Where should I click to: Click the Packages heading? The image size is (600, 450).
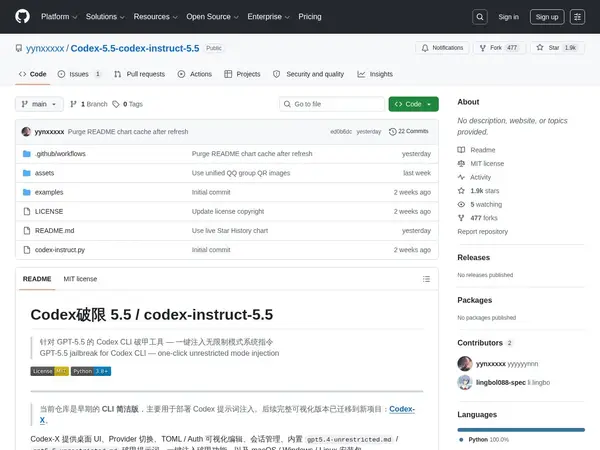474,300
